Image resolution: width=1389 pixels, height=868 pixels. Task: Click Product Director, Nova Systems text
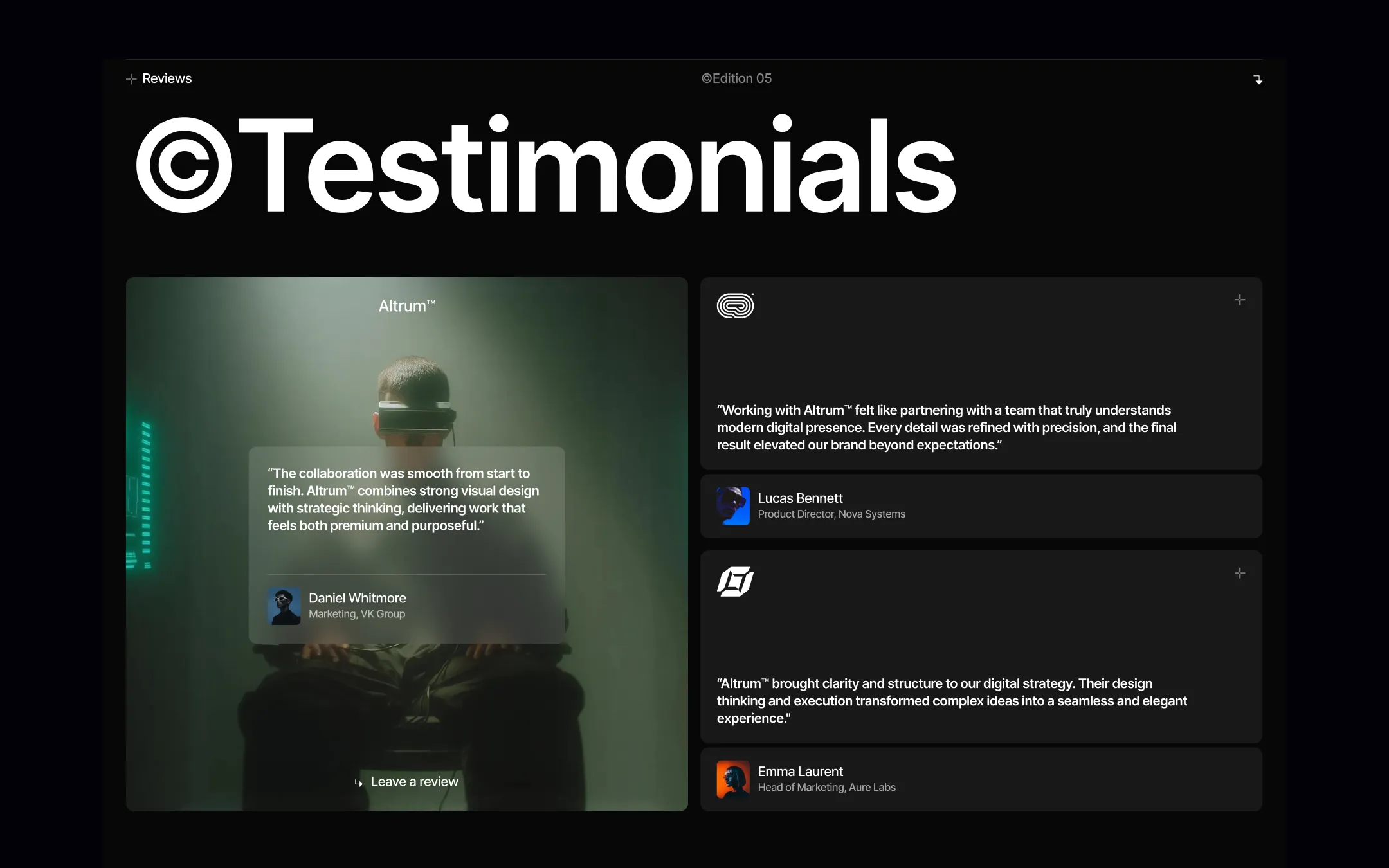click(831, 514)
